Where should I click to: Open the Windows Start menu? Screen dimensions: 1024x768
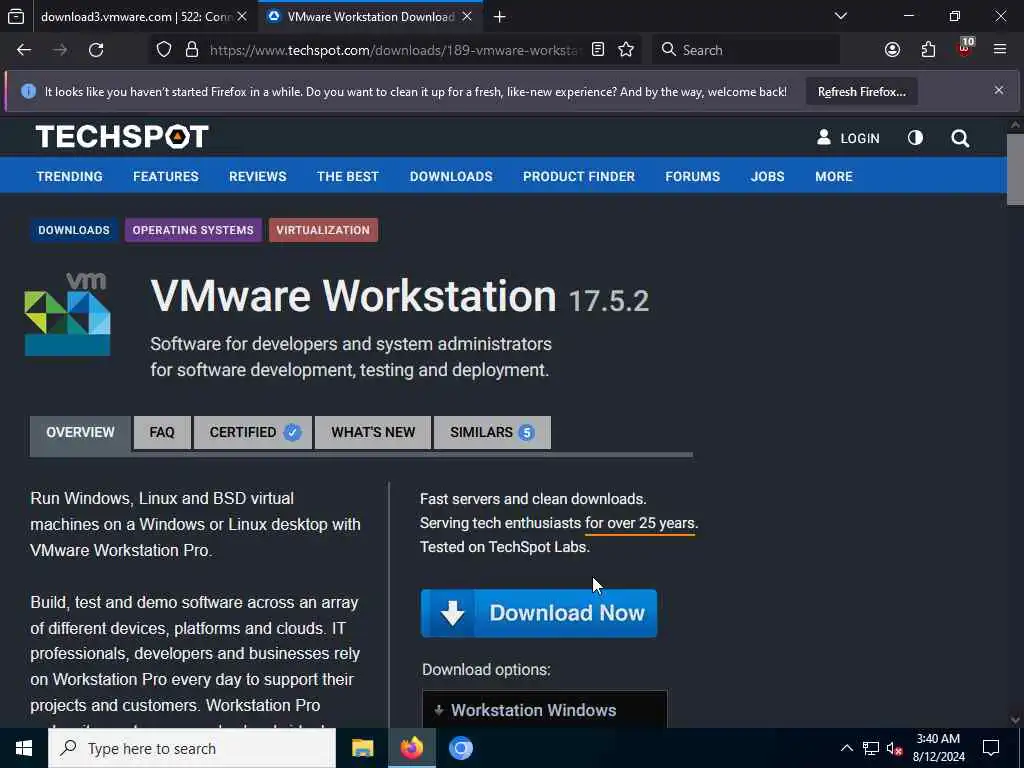[24, 748]
